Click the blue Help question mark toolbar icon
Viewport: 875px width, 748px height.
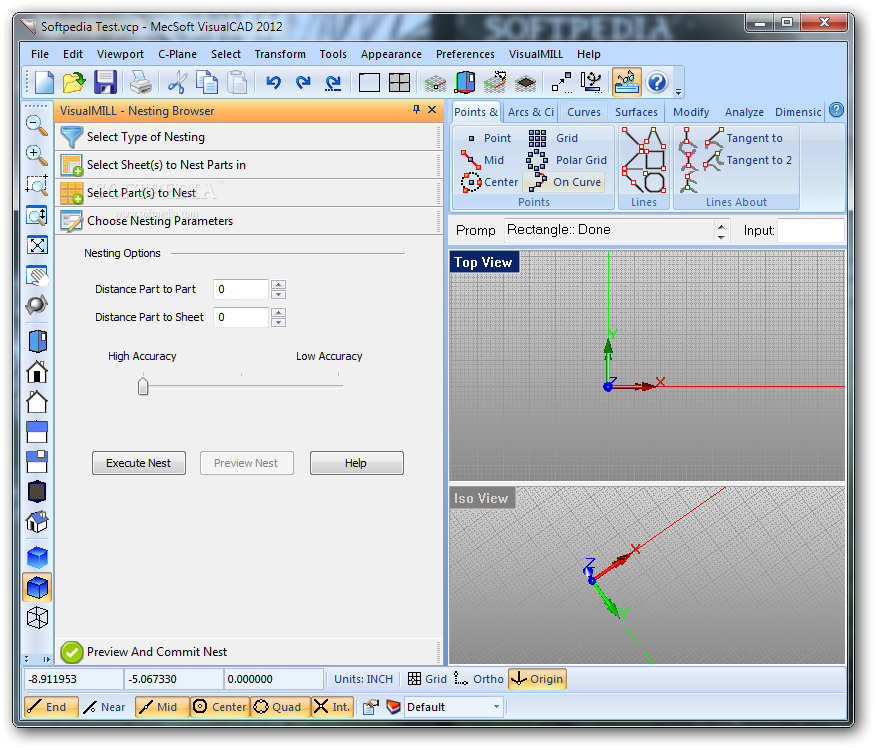[657, 83]
